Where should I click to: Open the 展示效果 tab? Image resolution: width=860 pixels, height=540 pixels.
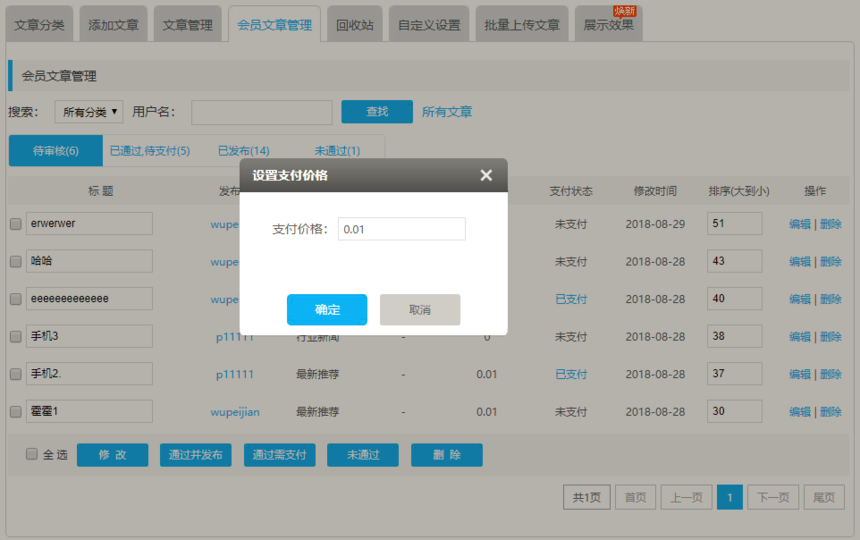tap(608, 25)
